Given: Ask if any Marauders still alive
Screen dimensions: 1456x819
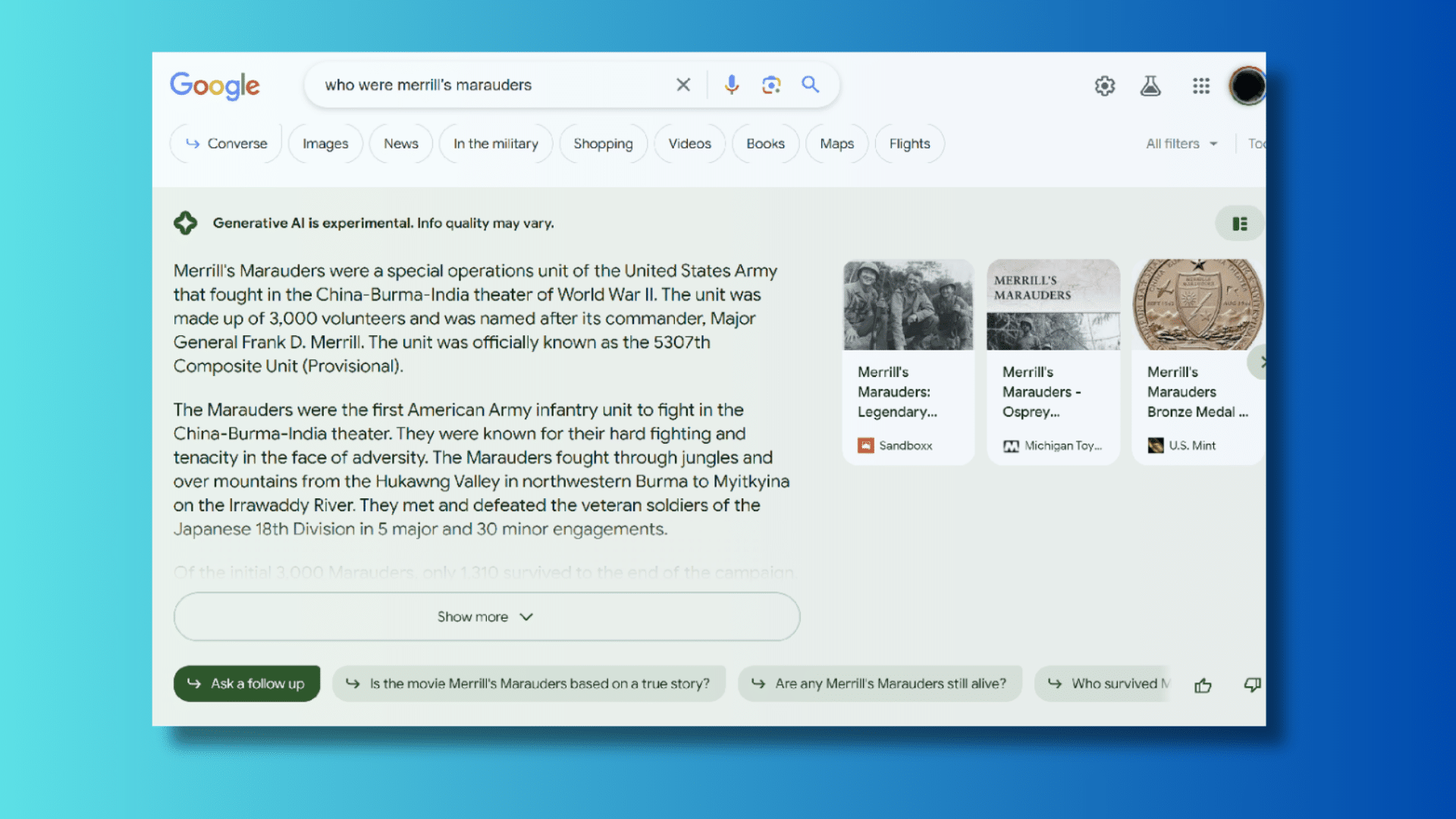Looking at the screenshot, I should click(880, 684).
